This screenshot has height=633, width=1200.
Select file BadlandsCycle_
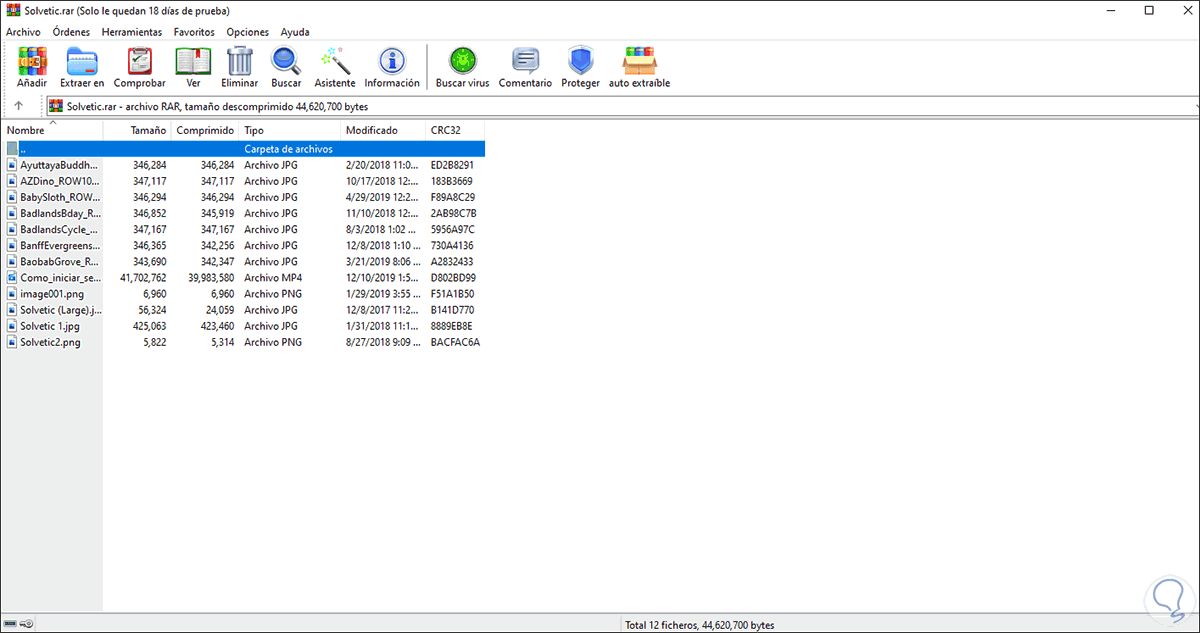[60, 229]
